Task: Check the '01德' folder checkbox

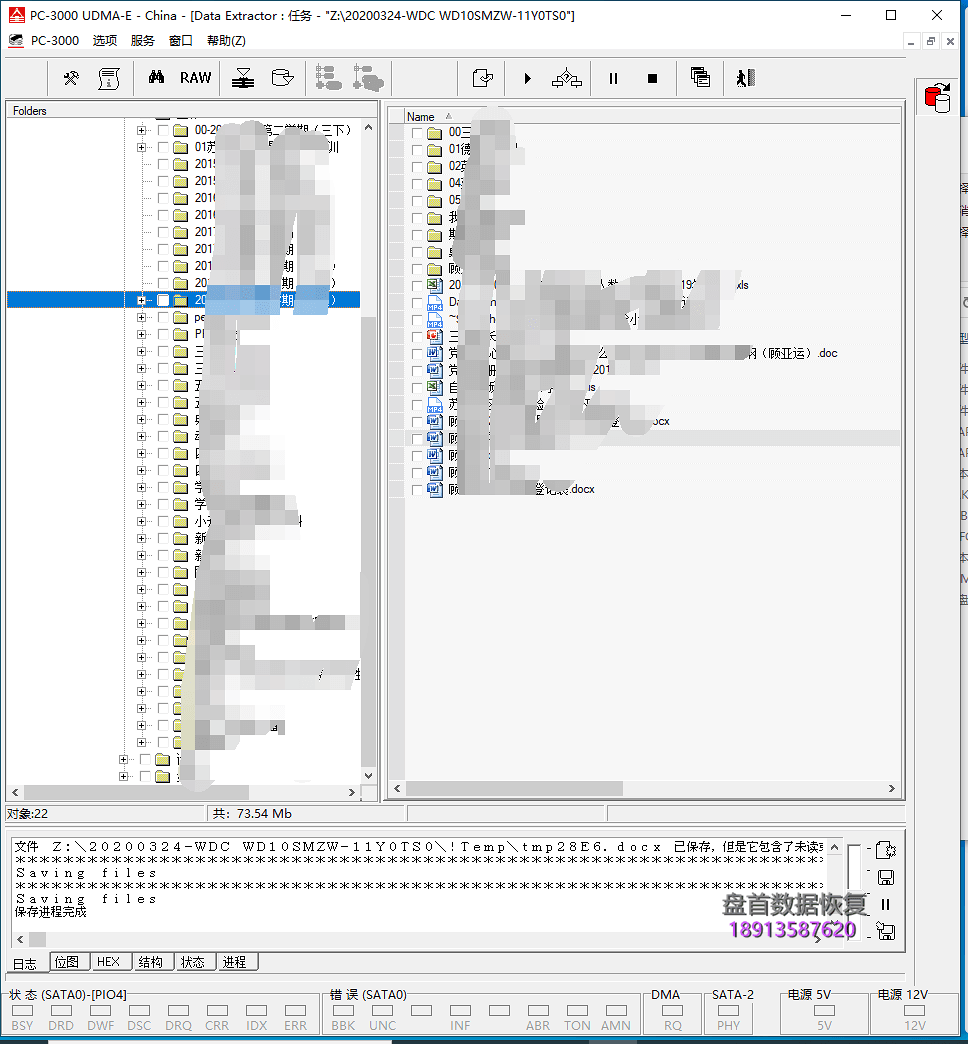Action: [x=417, y=149]
